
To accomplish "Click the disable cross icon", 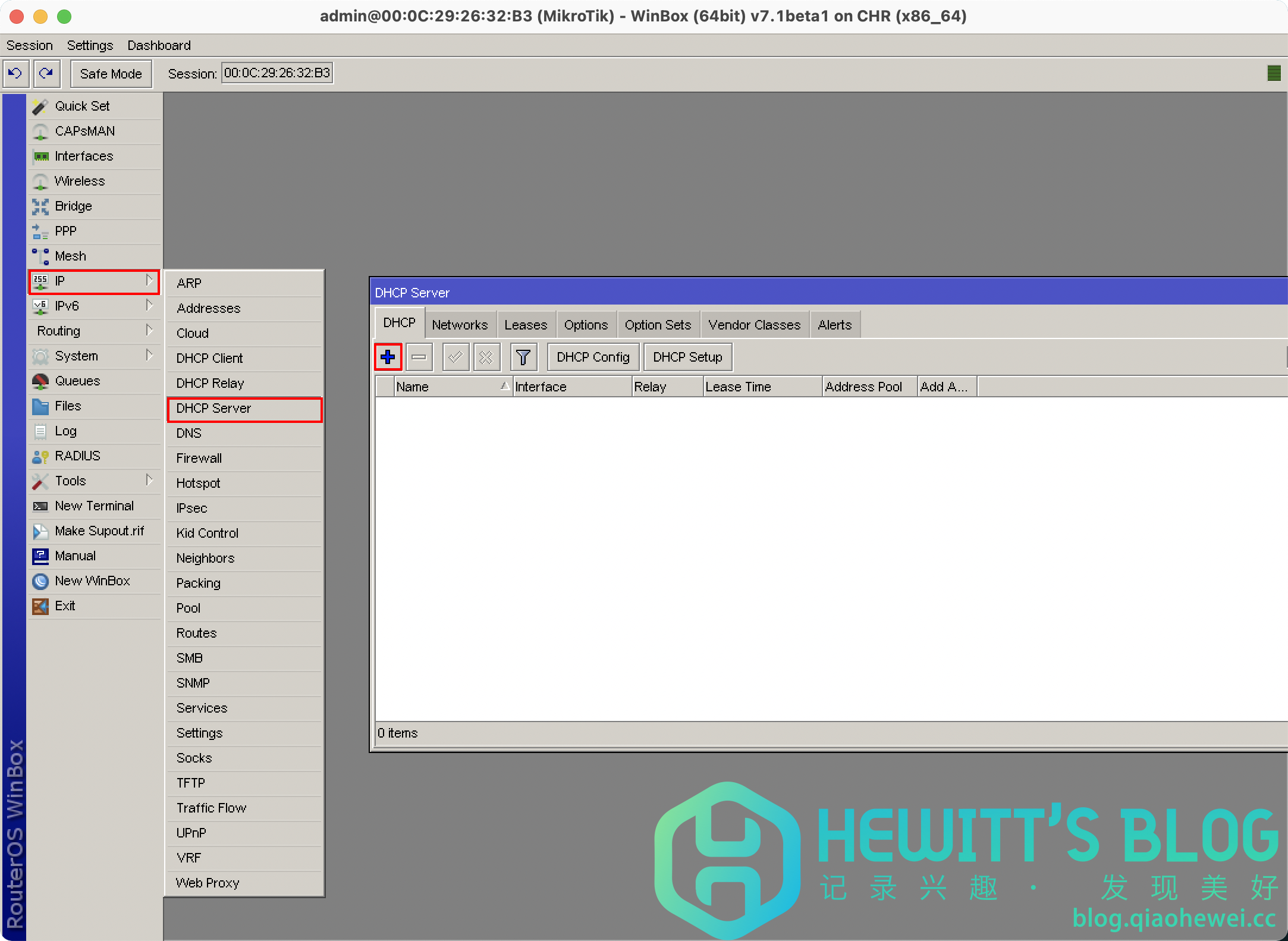I will (486, 357).
